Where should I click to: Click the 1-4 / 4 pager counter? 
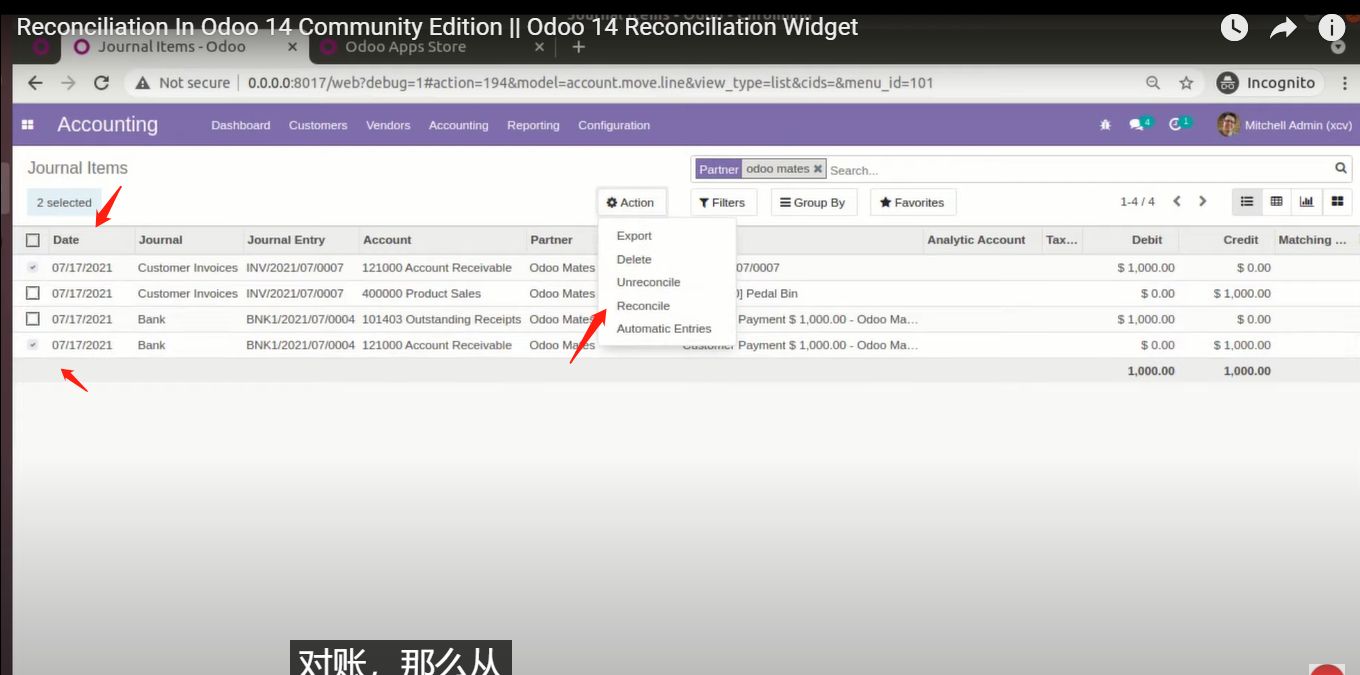pyautogui.click(x=1137, y=202)
